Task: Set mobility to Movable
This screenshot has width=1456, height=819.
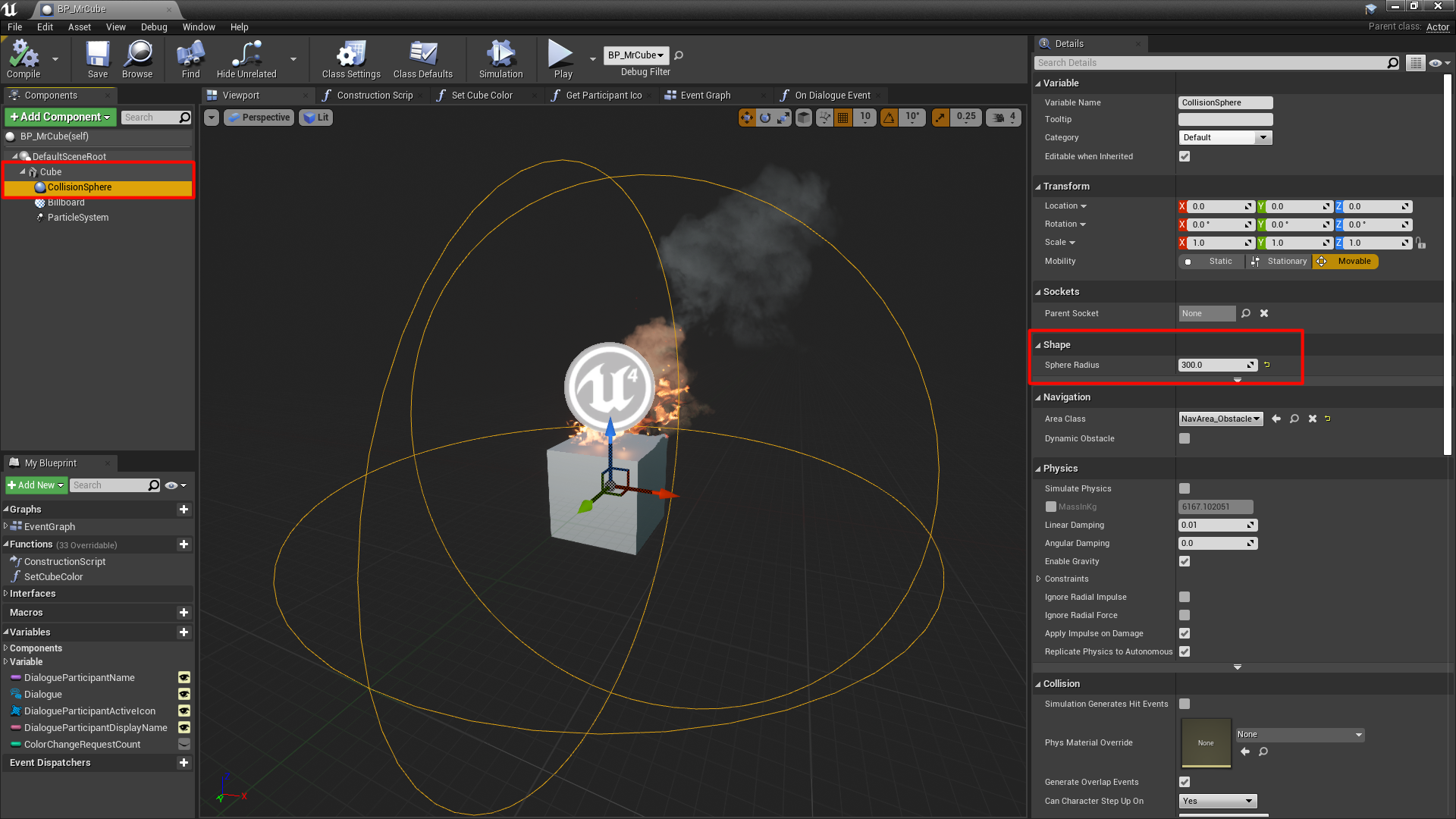Action: click(1346, 262)
